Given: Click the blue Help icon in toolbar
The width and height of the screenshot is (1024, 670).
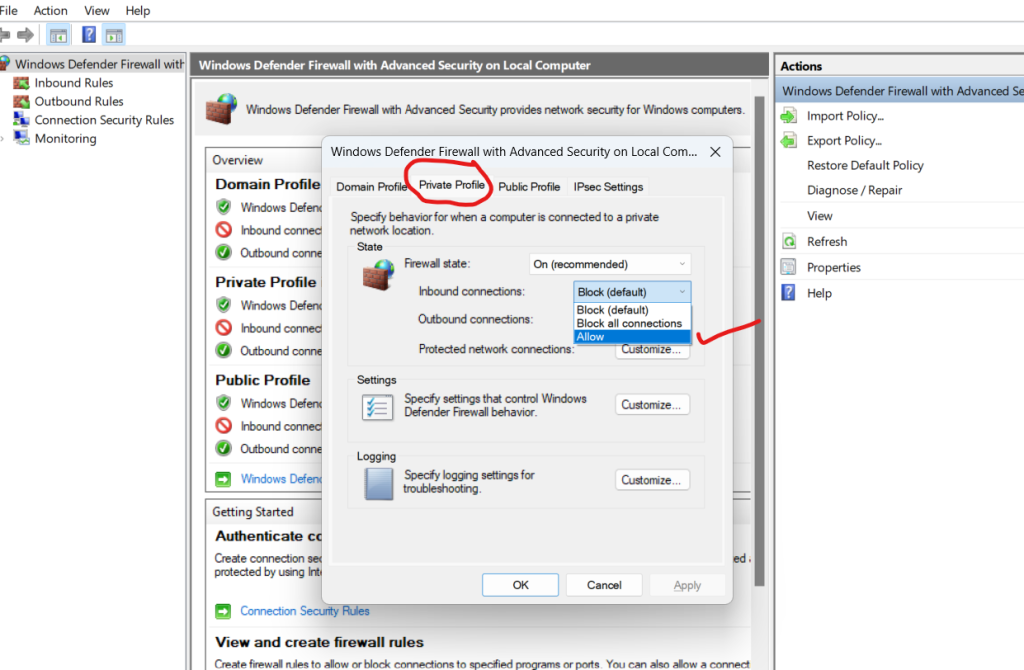Looking at the screenshot, I should (x=89, y=35).
